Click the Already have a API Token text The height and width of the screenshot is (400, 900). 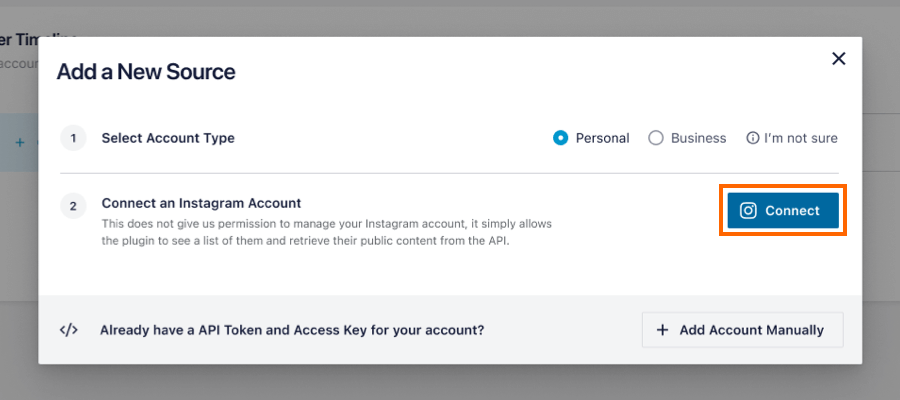(x=292, y=329)
